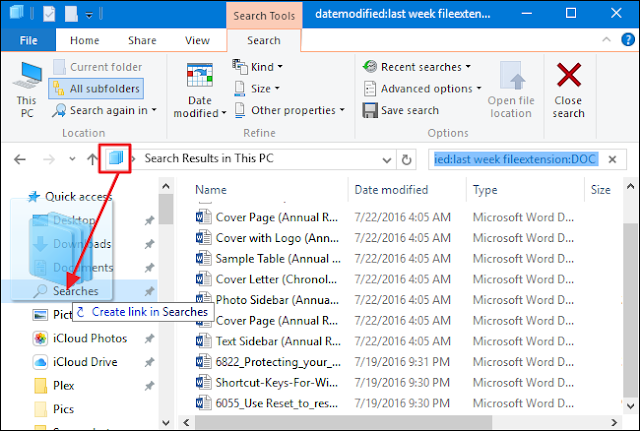Click the address bar location icon
The image size is (640, 431).
pos(116,158)
